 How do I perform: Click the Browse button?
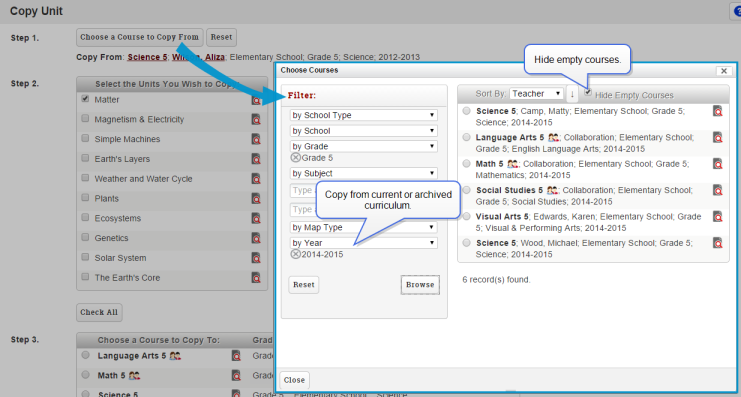(x=420, y=285)
